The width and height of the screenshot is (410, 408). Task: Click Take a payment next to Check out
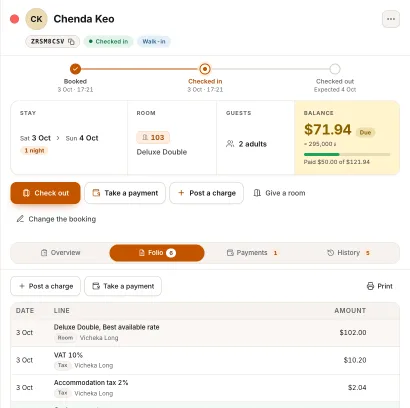coord(125,193)
